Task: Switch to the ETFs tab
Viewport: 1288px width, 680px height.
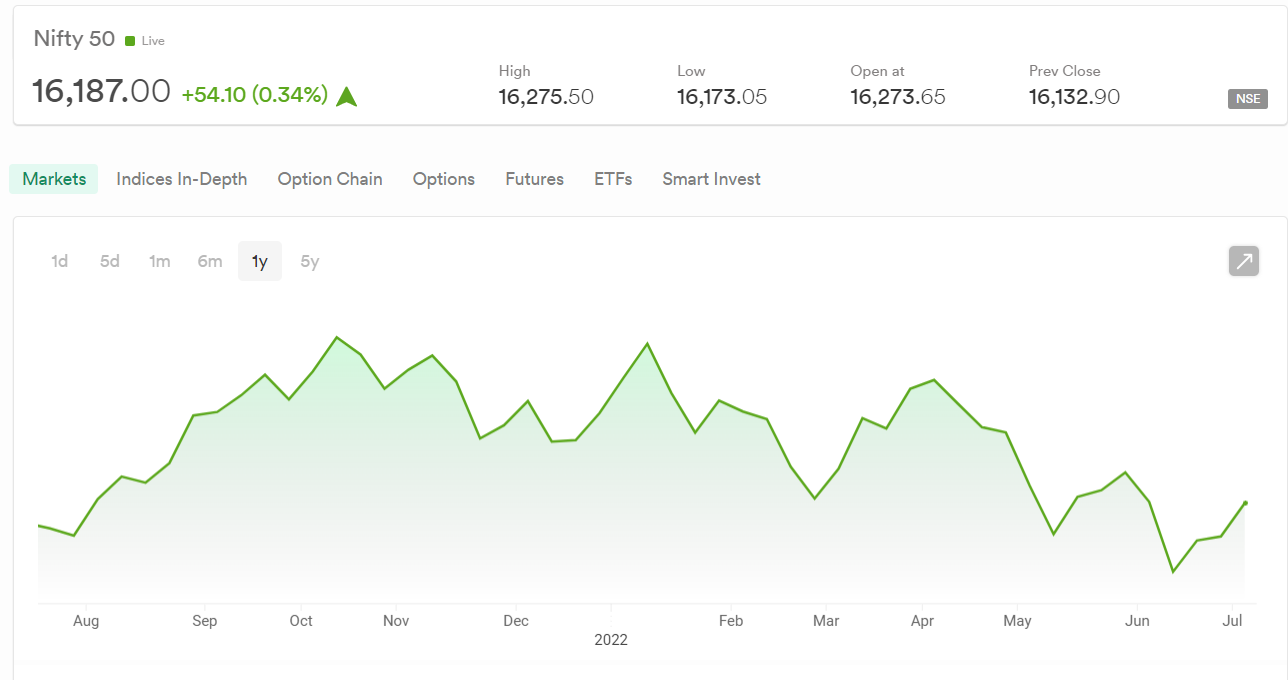Action: pos(613,179)
